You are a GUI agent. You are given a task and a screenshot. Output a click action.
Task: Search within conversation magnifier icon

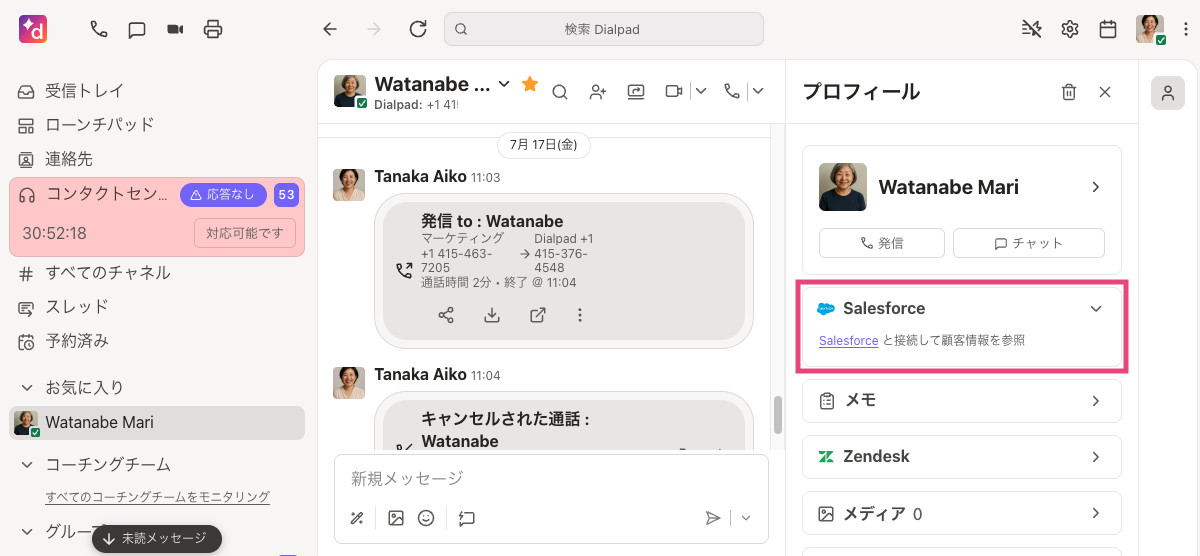(x=560, y=91)
